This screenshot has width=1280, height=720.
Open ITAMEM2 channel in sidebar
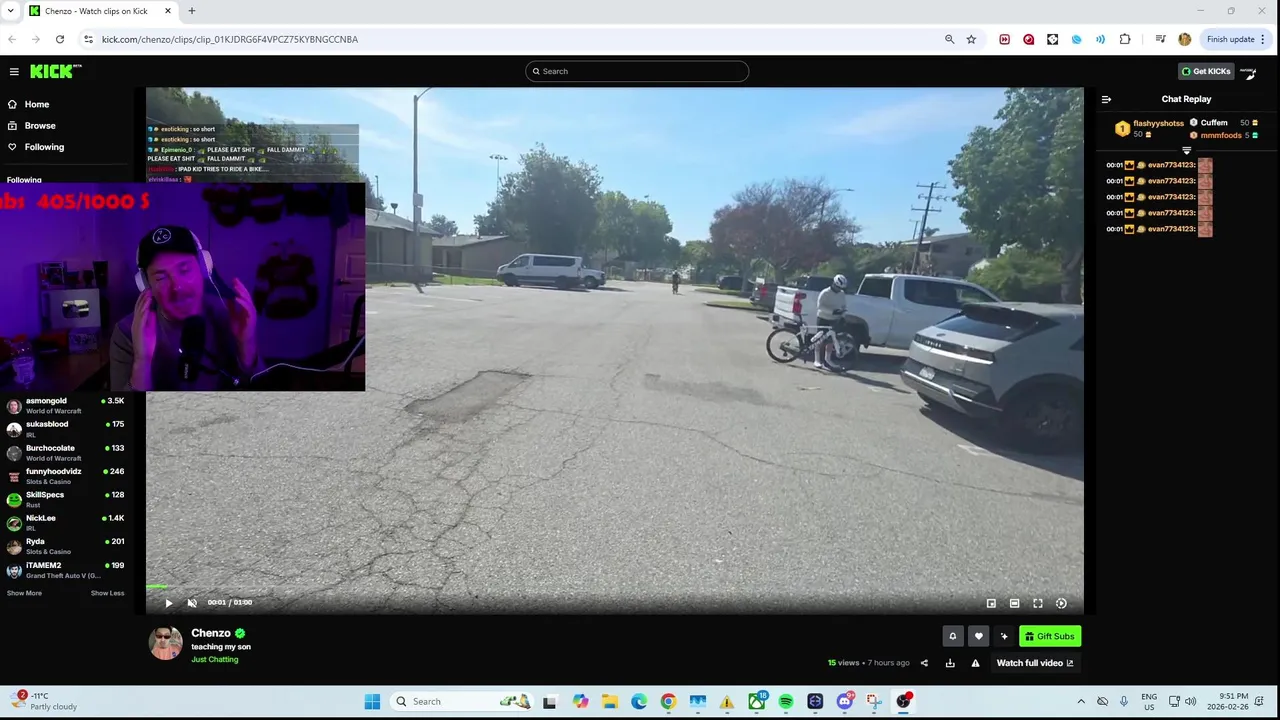[x=66, y=570]
